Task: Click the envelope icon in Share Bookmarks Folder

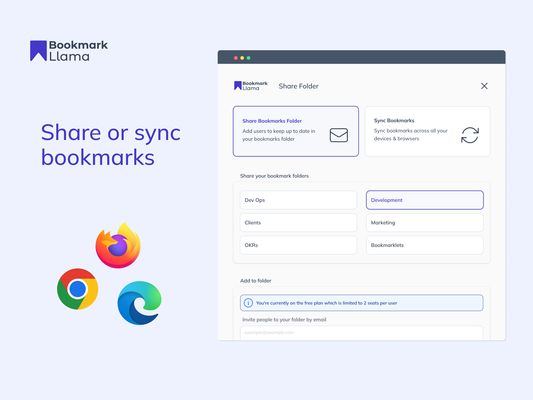Action: click(339, 135)
